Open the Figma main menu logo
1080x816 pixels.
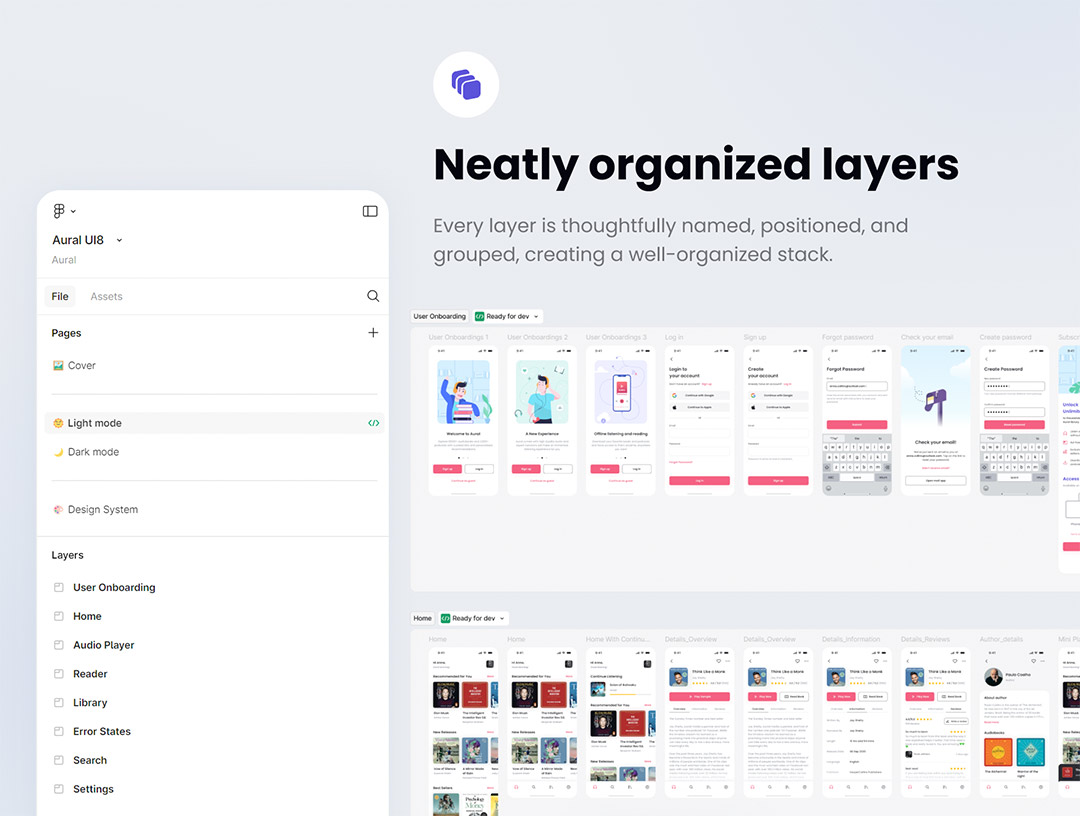point(60,211)
